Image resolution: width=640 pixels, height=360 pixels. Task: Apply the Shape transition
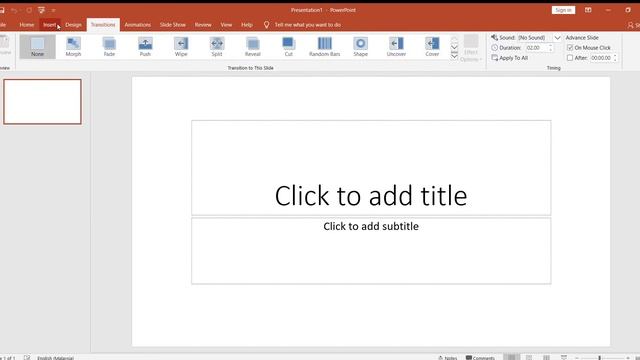(360, 47)
